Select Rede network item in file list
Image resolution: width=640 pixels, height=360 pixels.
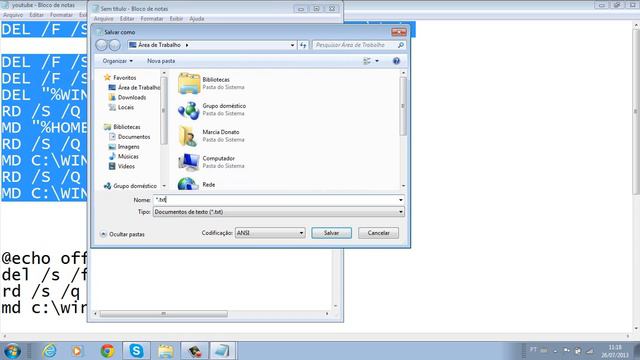[x=197, y=184]
